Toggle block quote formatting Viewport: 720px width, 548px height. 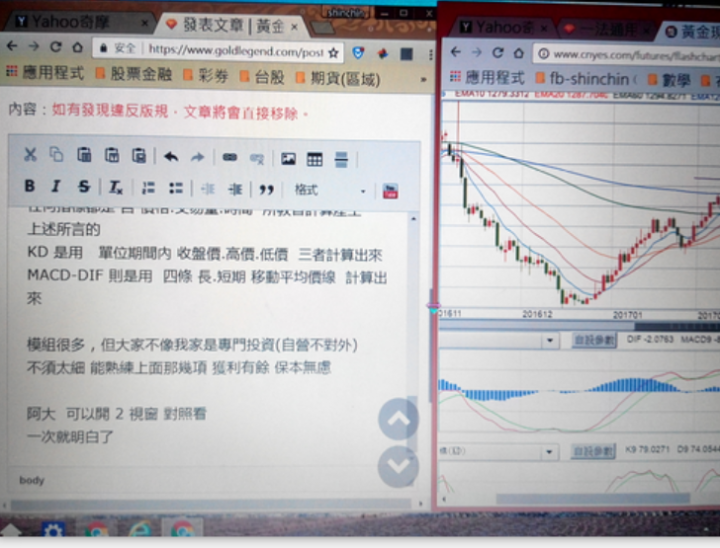tap(266, 189)
